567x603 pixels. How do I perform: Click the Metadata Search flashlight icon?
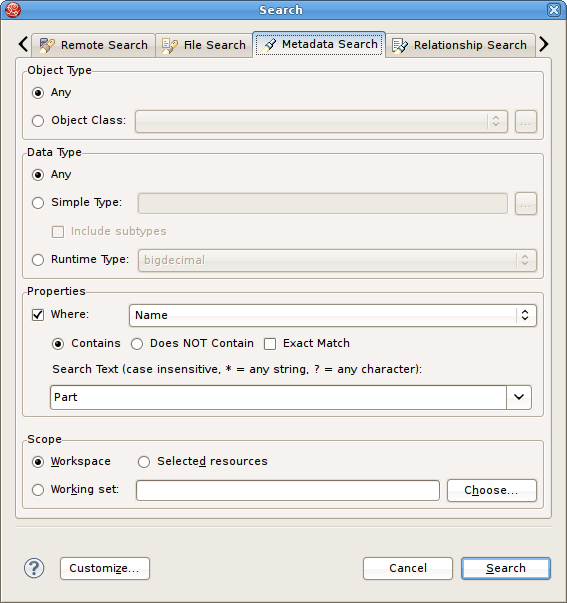[x=268, y=45]
